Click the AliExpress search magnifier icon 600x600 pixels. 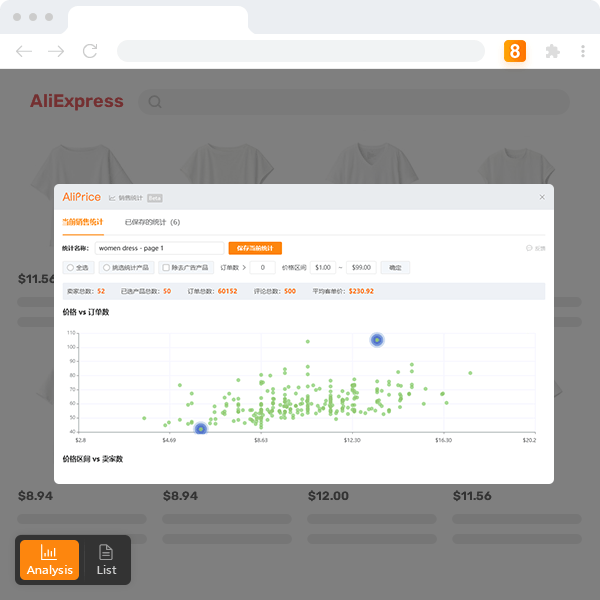(x=155, y=102)
